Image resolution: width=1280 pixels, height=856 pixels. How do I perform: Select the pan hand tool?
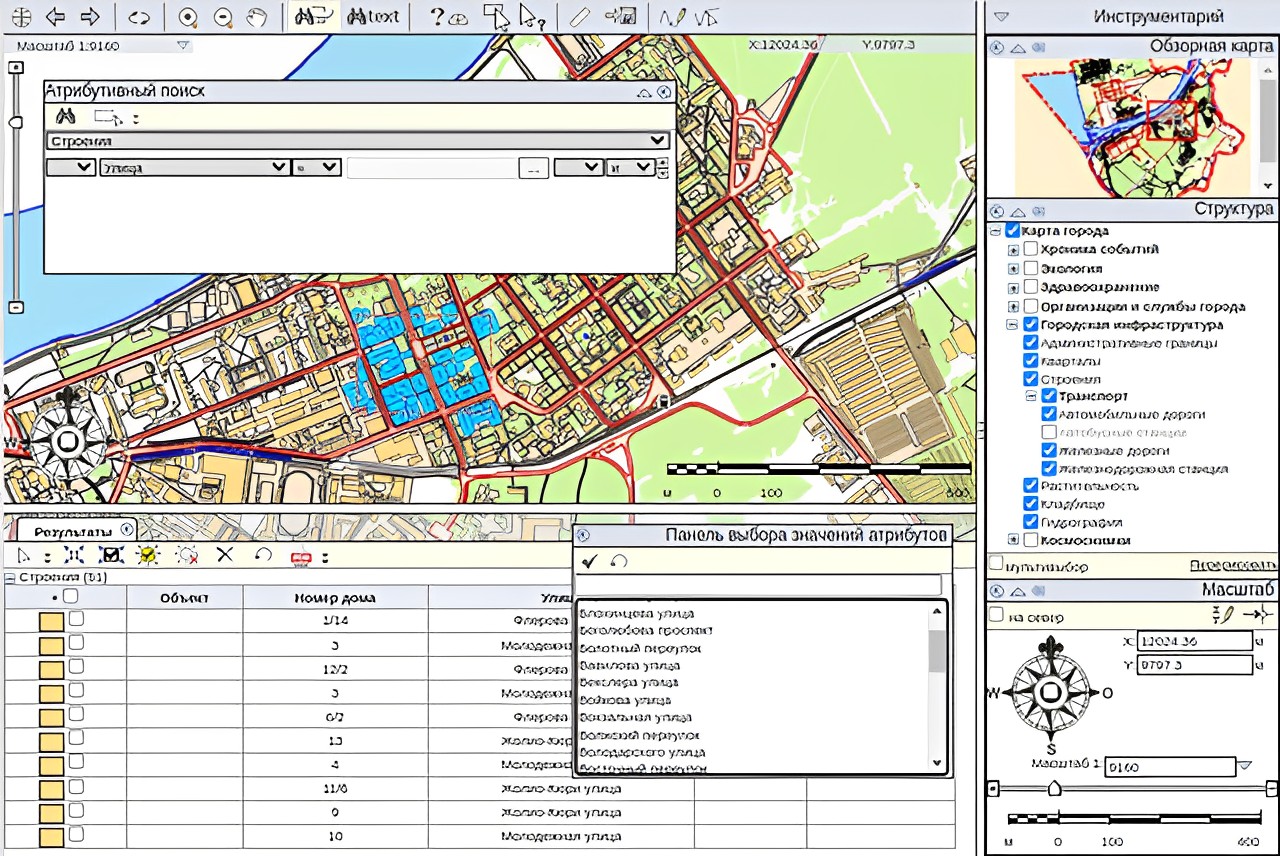click(x=258, y=16)
